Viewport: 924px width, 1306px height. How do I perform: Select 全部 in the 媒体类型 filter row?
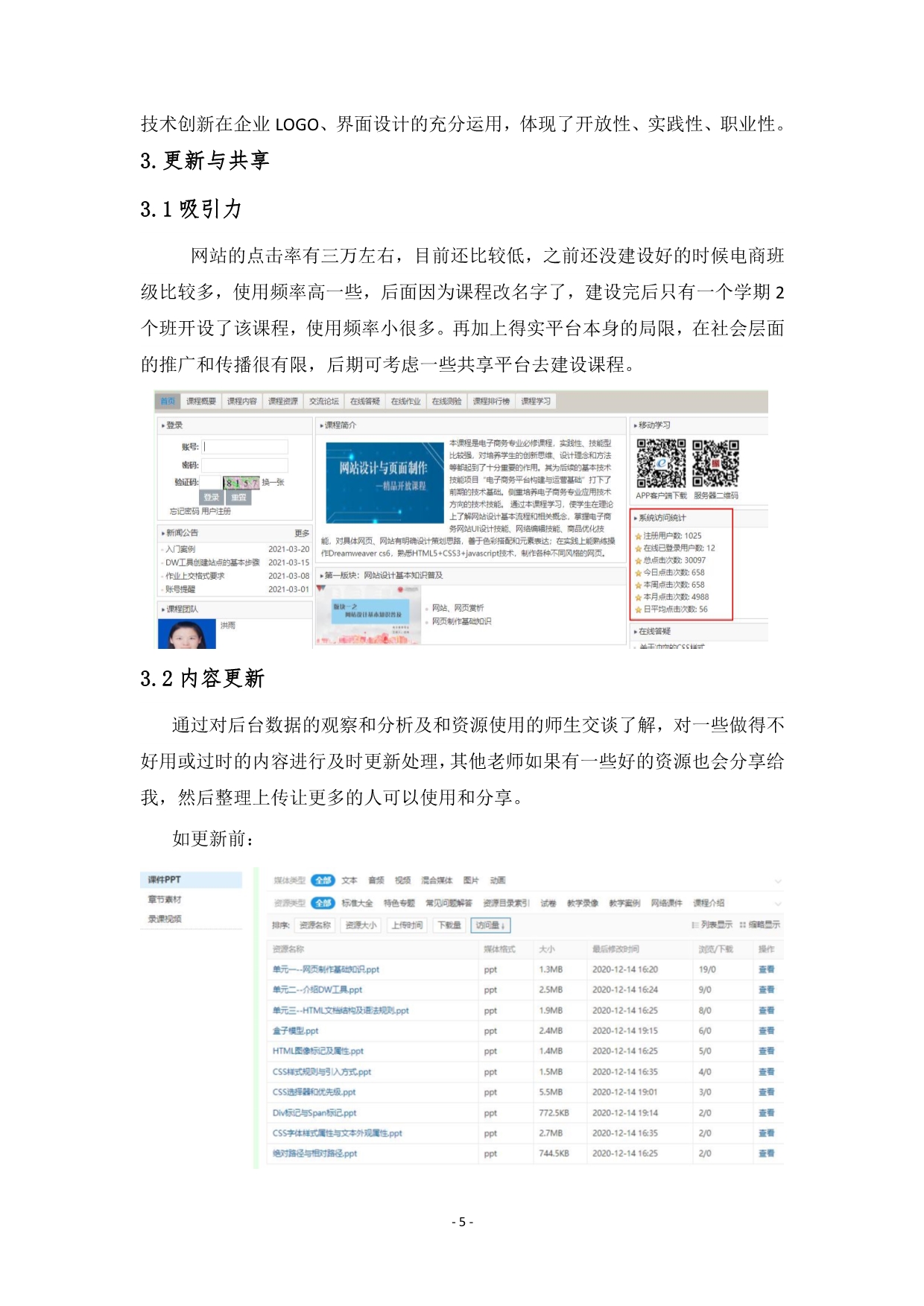click(x=323, y=880)
